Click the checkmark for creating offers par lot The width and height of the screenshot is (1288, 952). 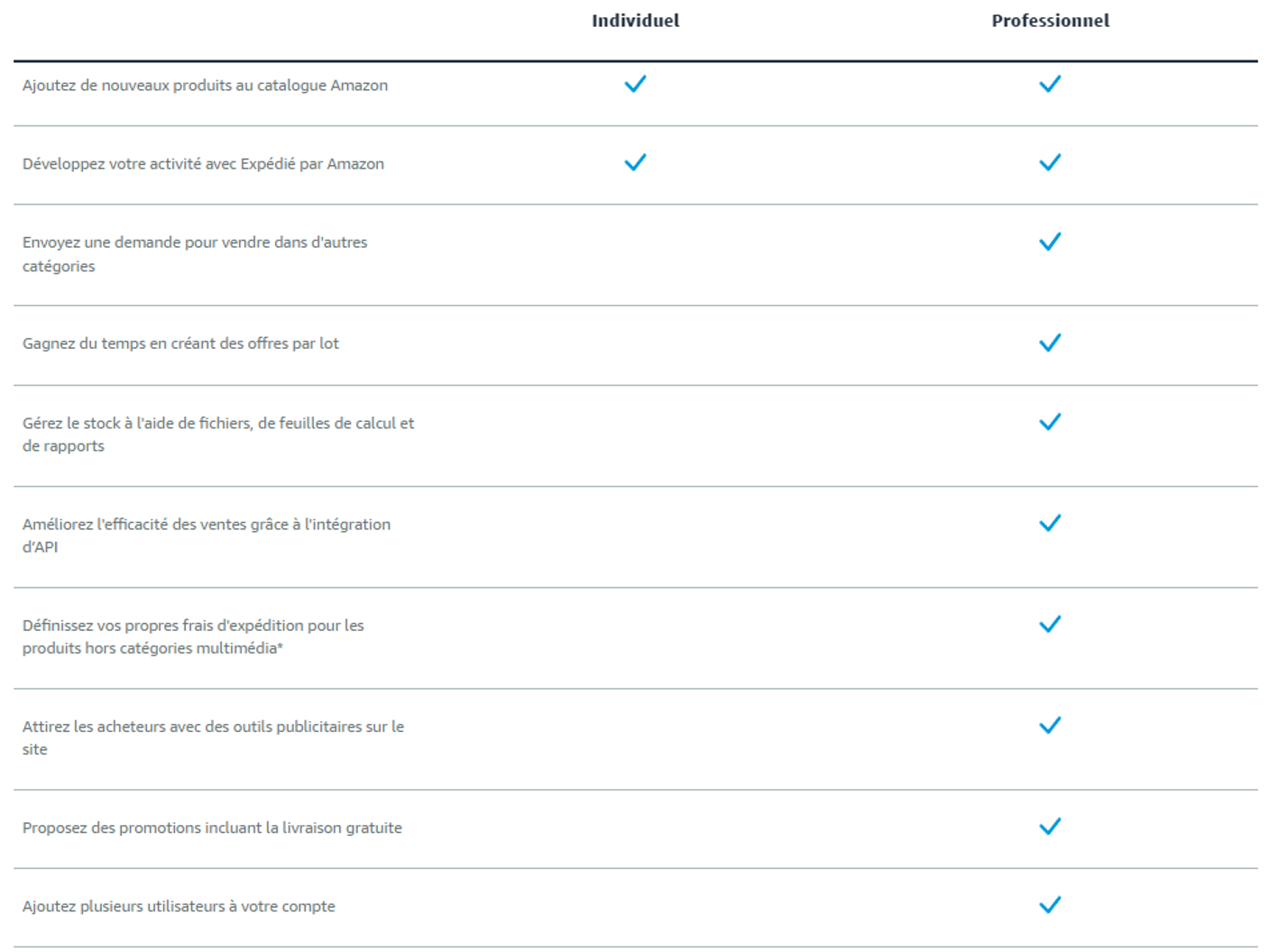1050,343
